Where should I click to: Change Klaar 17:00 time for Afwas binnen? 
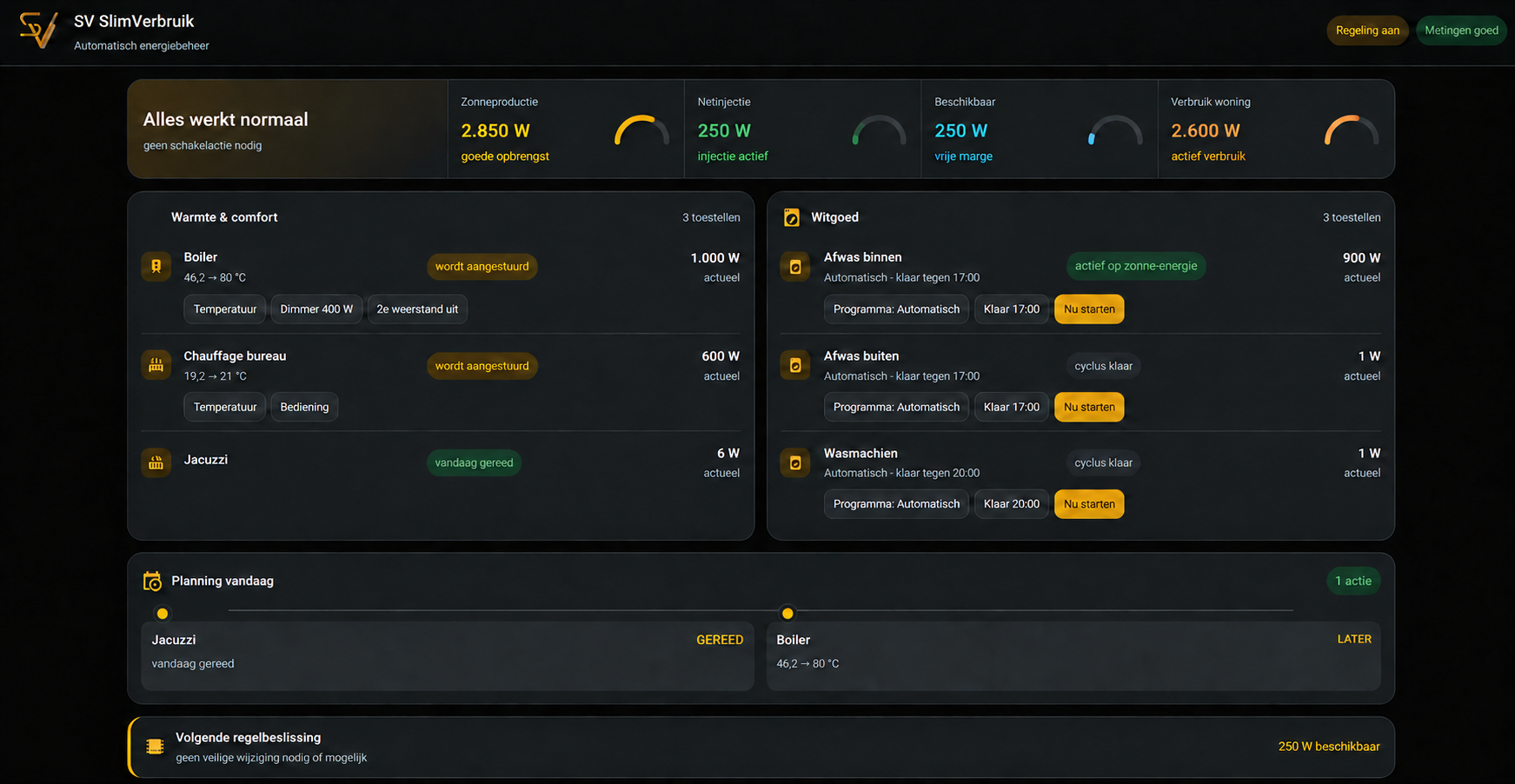[x=1012, y=309]
